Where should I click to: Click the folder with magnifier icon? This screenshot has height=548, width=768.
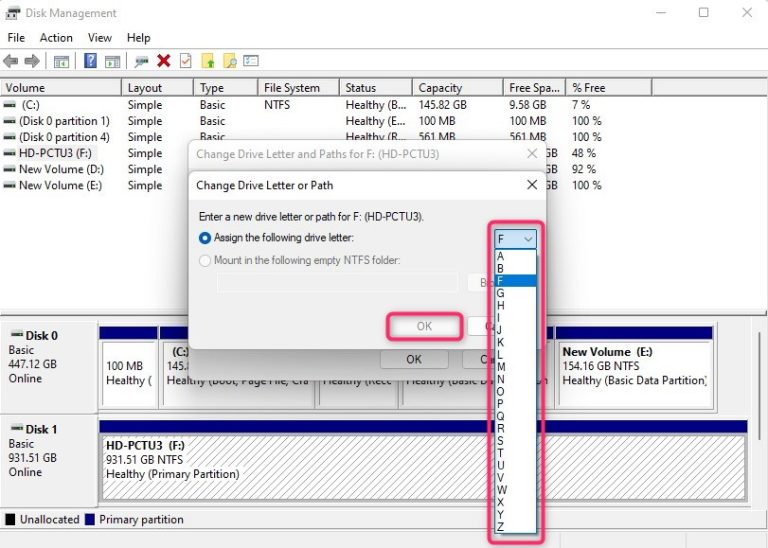tap(229, 61)
